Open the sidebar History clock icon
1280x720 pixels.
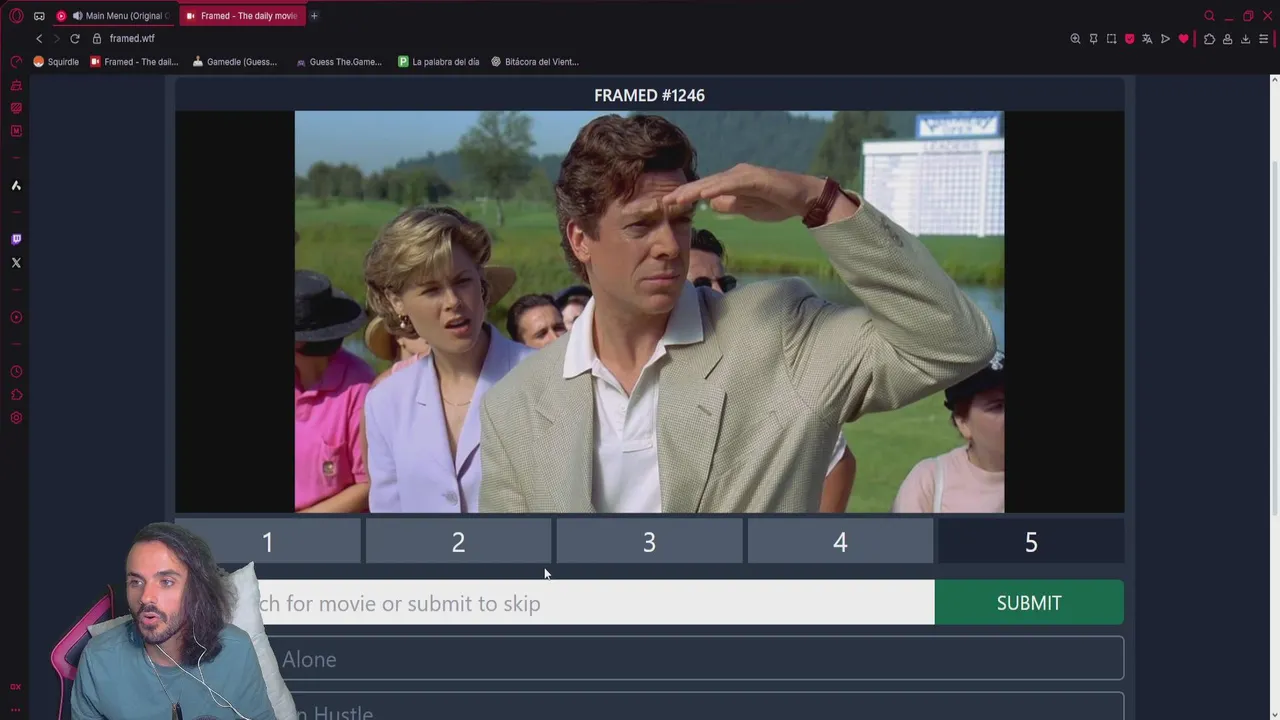[16, 371]
